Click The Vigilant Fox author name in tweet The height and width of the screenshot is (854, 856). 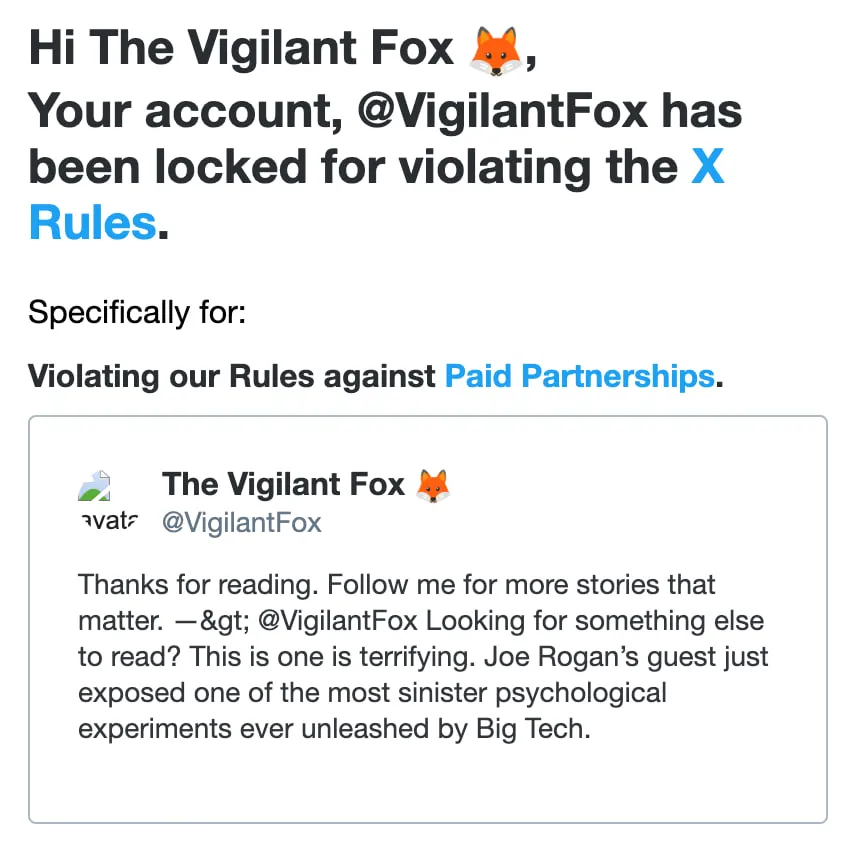283,485
